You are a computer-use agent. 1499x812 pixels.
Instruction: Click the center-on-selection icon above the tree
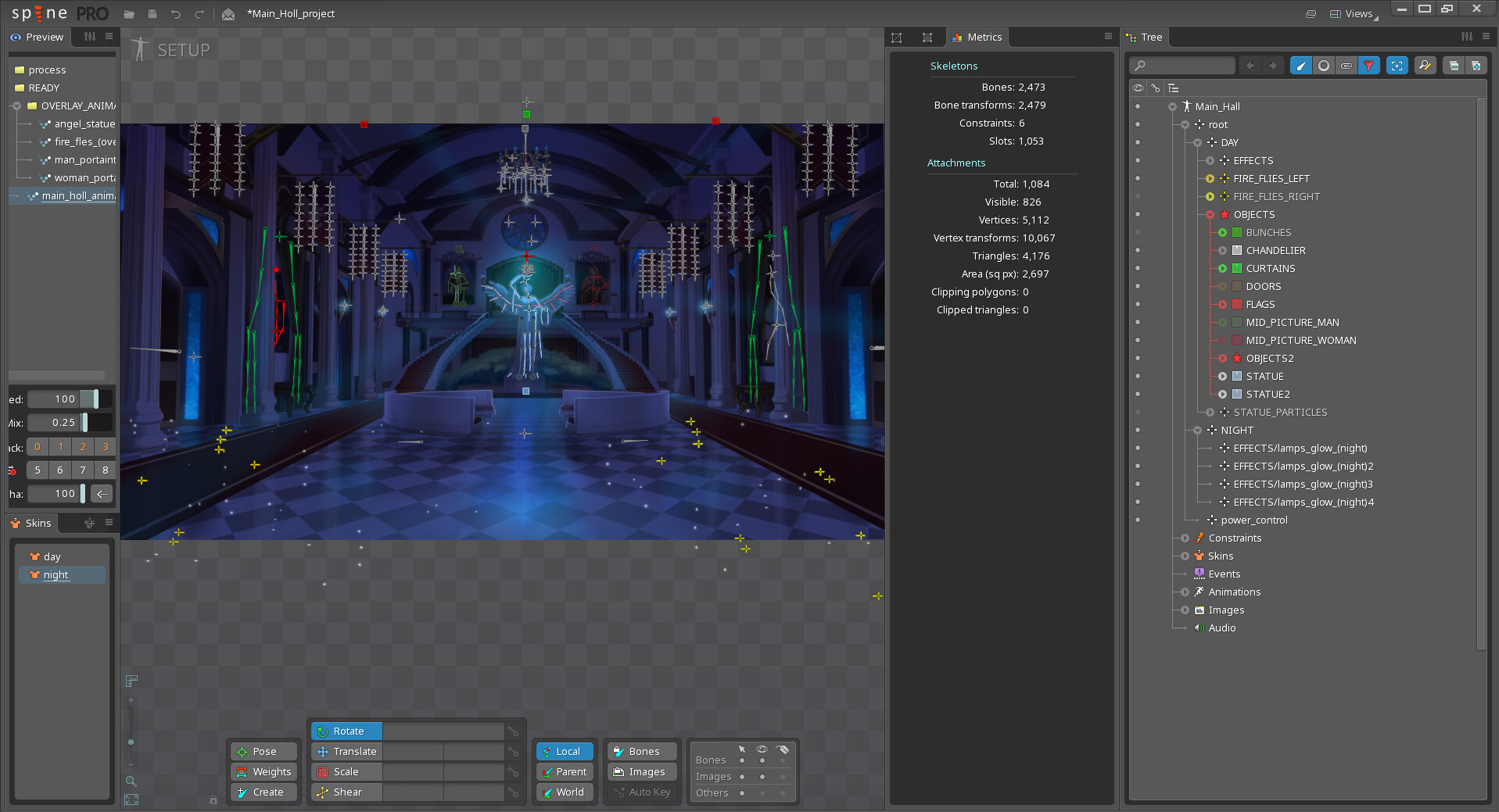click(1397, 66)
